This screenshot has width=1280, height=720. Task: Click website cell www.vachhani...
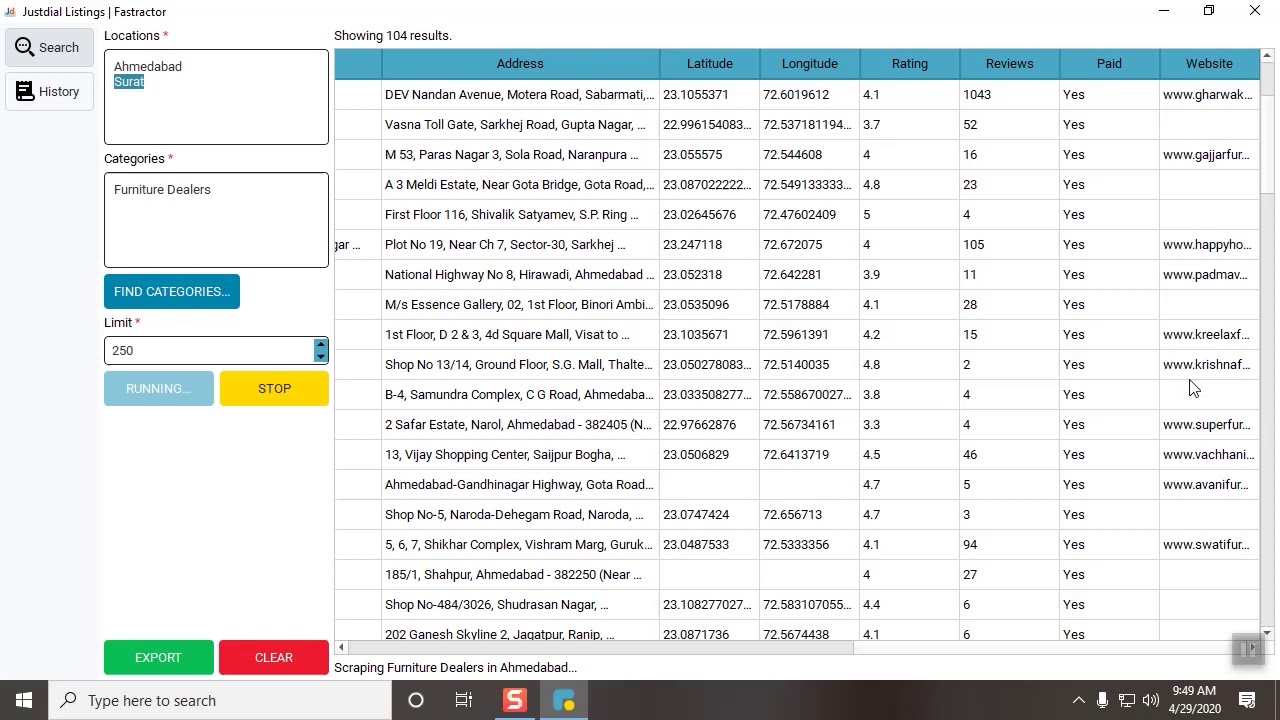(1209, 454)
